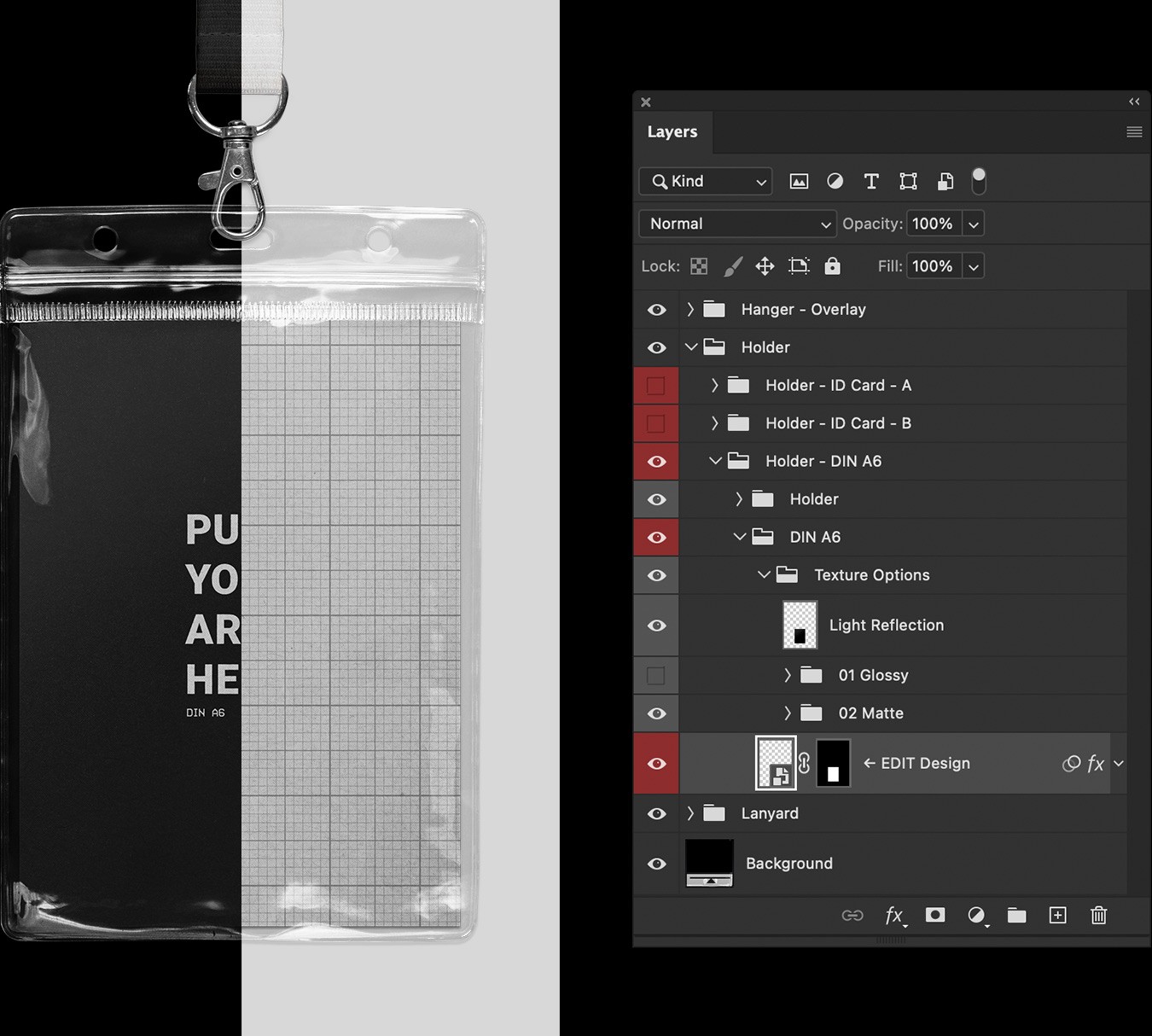Open the Layers panel menu
Viewport: 1152px width, 1036px height.
click(1134, 131)
